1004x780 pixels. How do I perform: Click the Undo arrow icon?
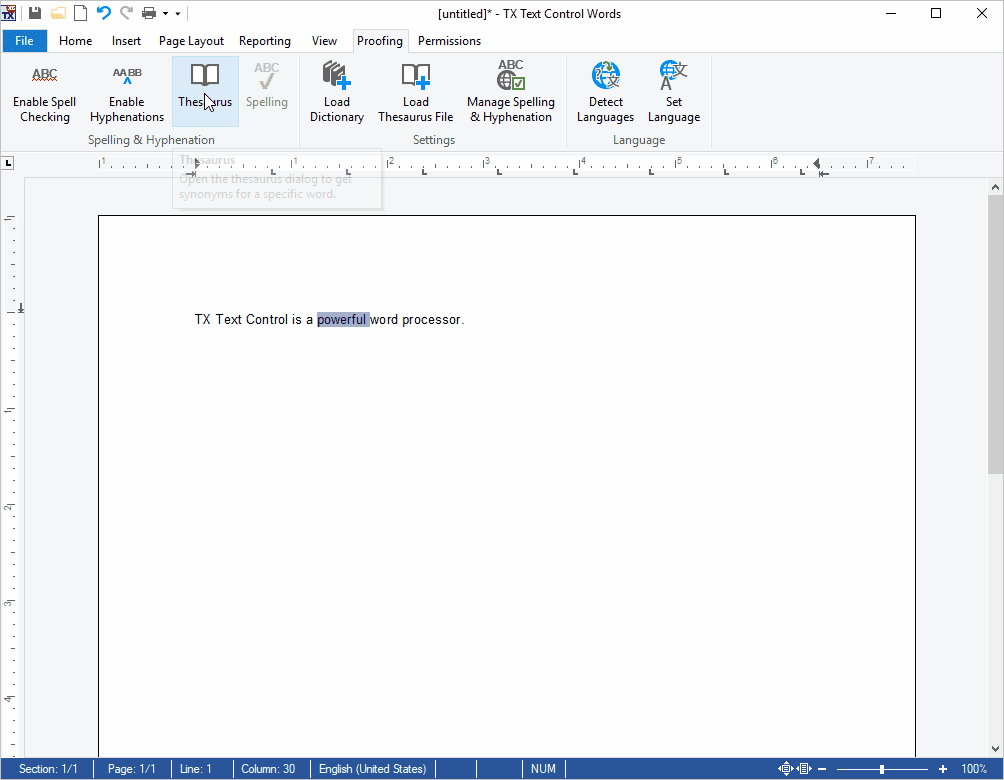click(x=103, y=14)
